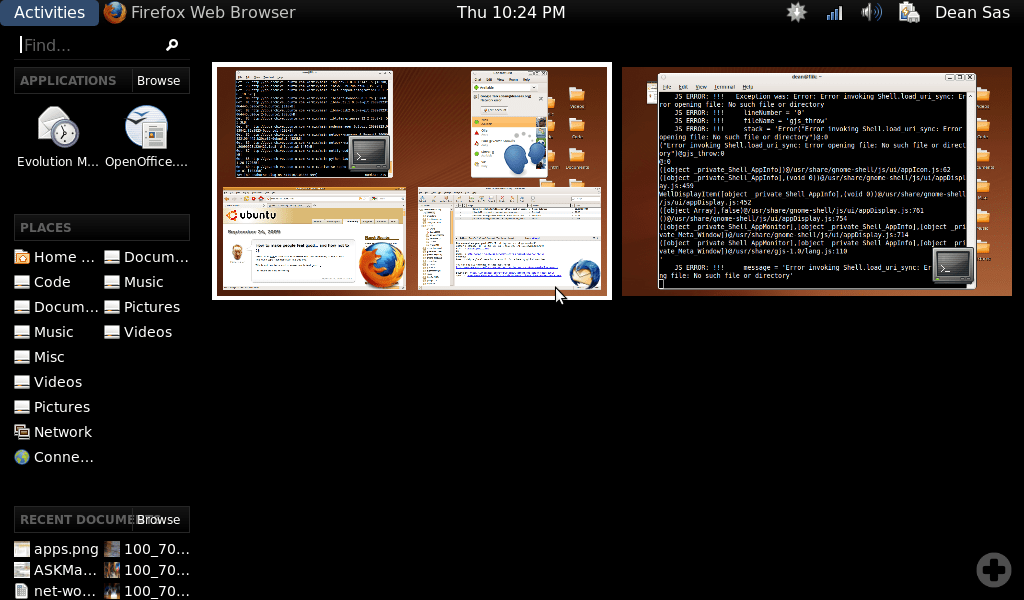Click the Activities button
The width and height of the screenshot is (1024, 600).
(49, 12)
